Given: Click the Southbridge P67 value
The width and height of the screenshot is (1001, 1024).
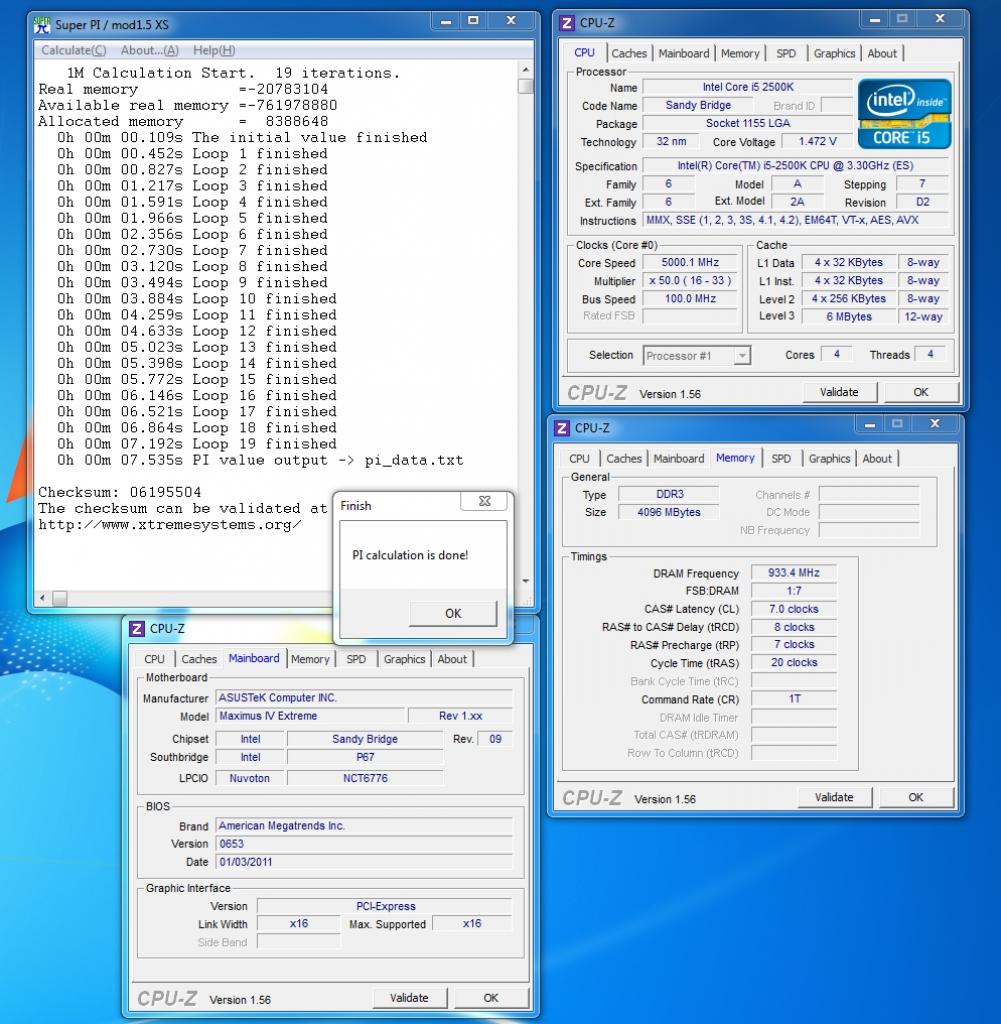Looking at the screenshot, I should click(365, 758).
